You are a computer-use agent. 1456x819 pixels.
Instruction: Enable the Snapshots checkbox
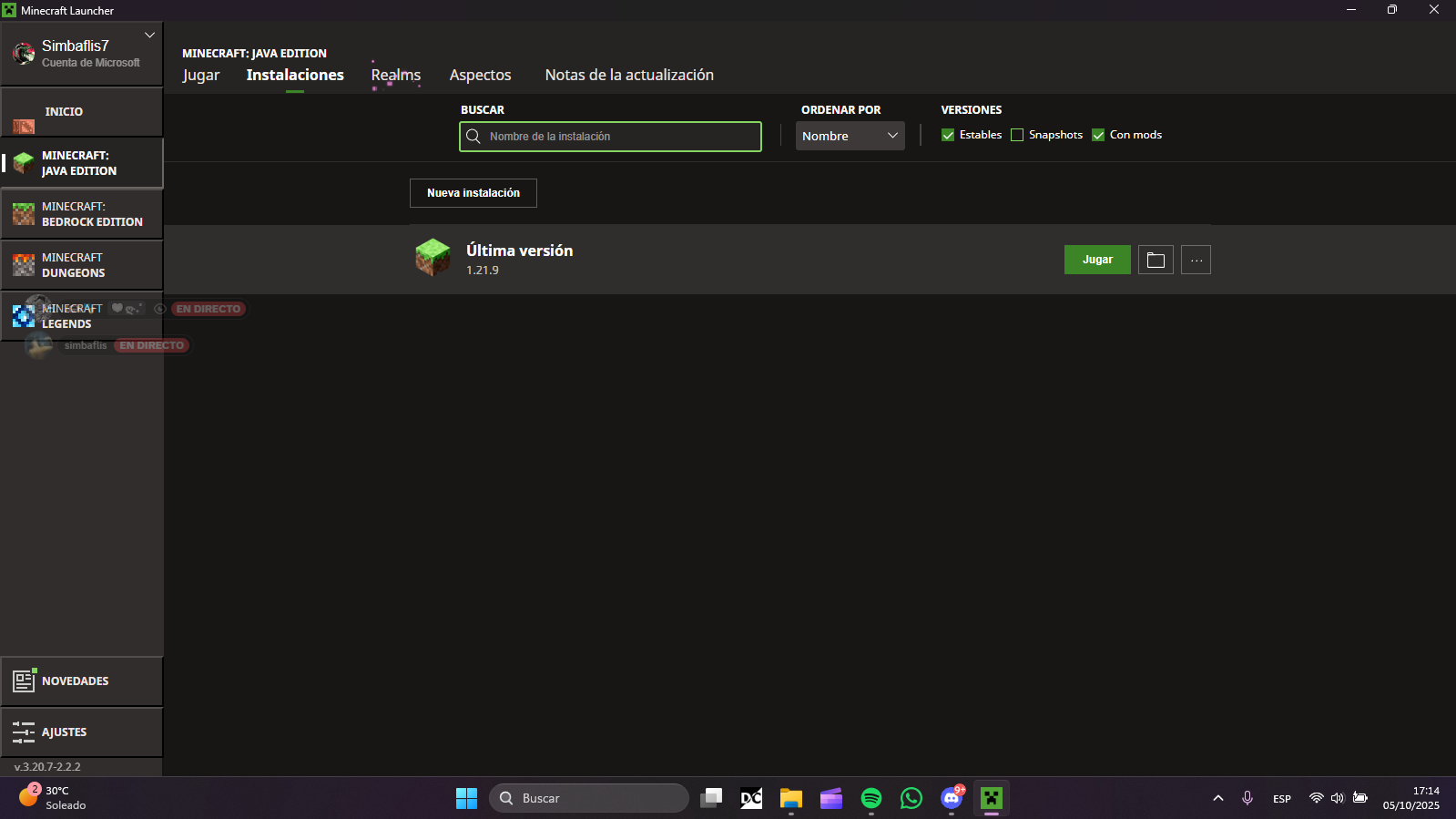[1017, 135]
